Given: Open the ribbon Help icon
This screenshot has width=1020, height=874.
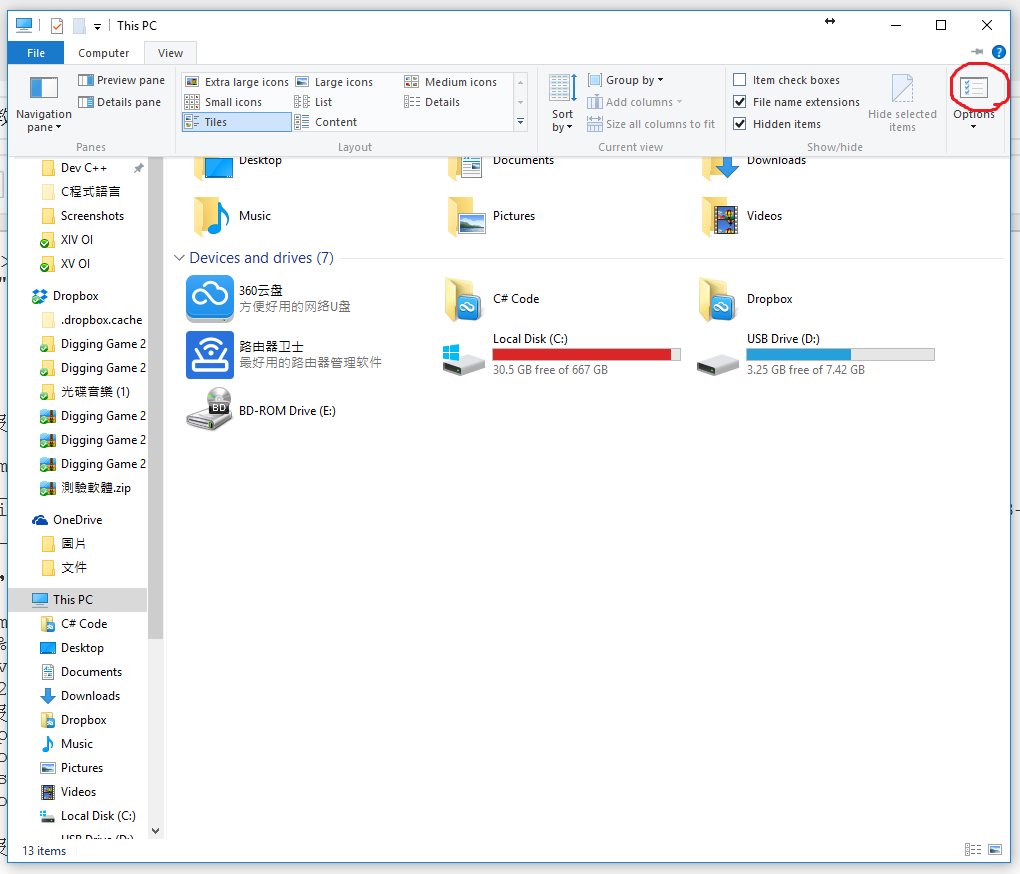Looking at the screenshot, I should coord(999,52).
